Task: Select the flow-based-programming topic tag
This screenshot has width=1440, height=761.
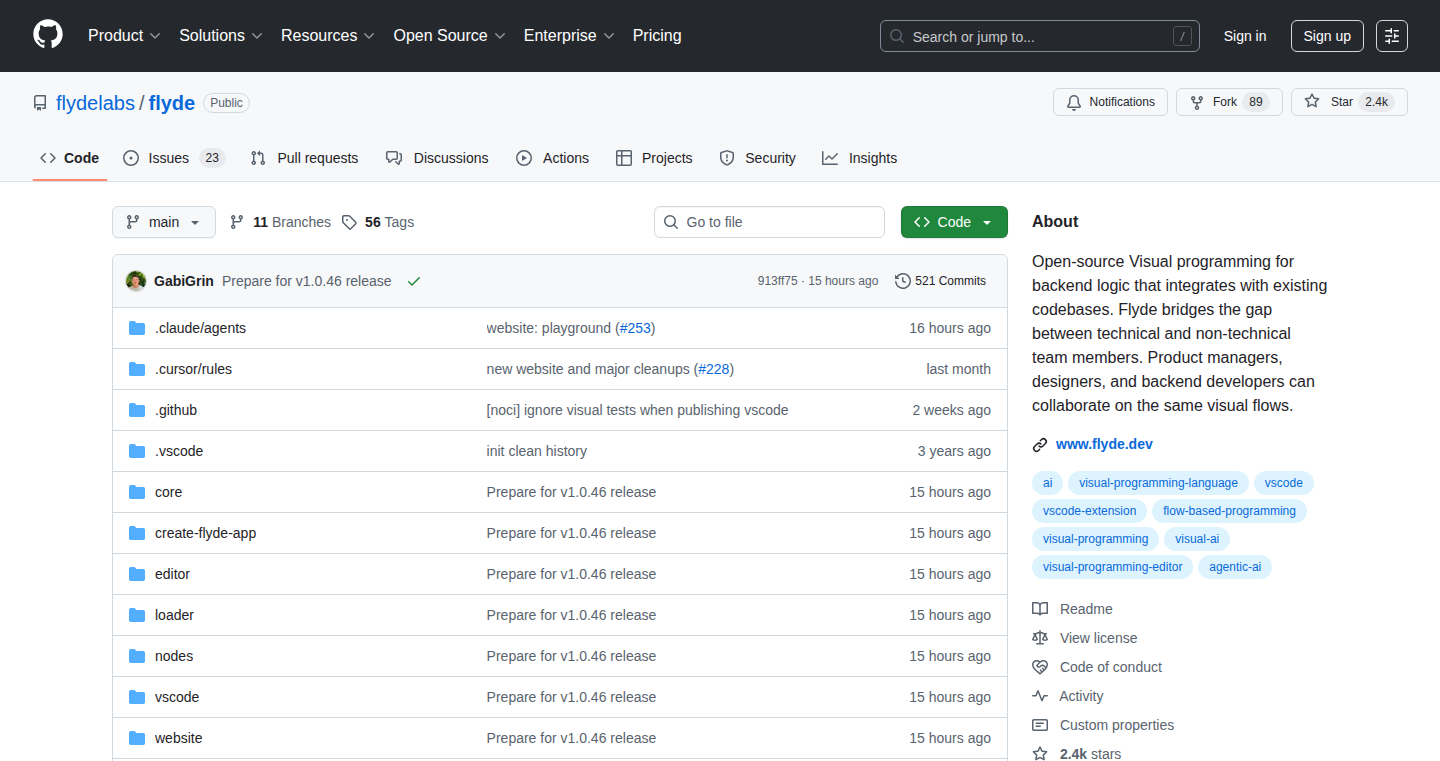Action: click(x=1228, y=511)
